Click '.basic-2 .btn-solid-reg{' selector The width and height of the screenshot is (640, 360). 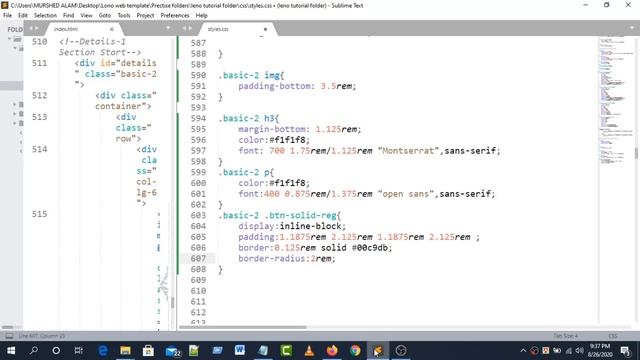(280, 215)
